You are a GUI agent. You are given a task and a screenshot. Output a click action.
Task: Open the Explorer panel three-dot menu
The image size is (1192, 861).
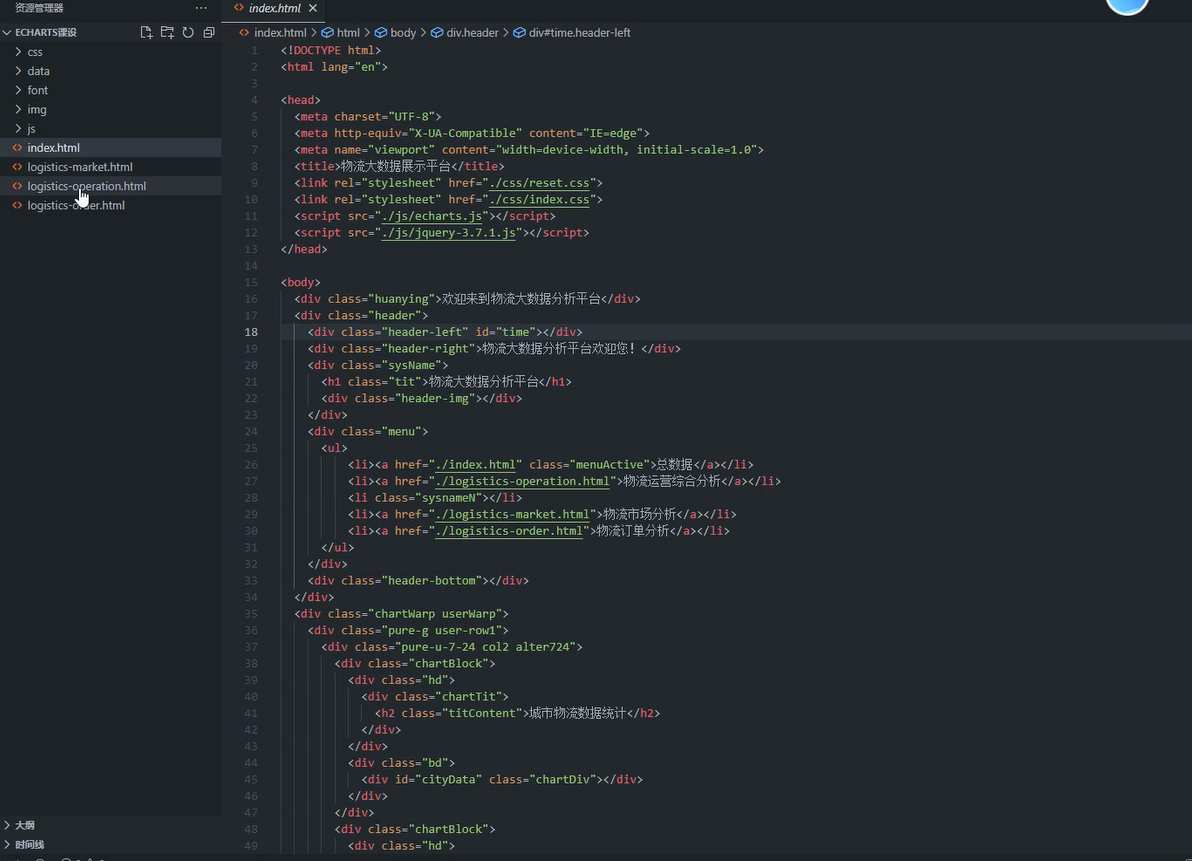coord(201,8)
